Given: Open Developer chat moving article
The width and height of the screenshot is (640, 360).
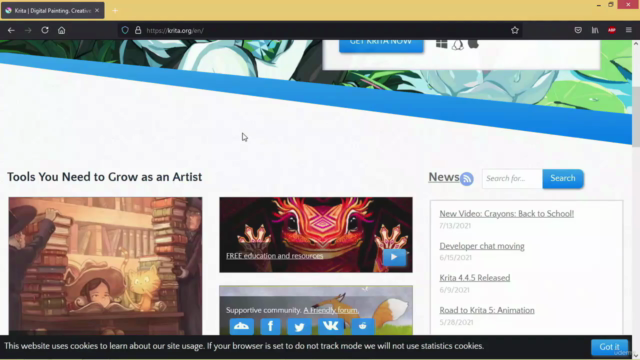Looking at the screenshot, I should 482,246.
